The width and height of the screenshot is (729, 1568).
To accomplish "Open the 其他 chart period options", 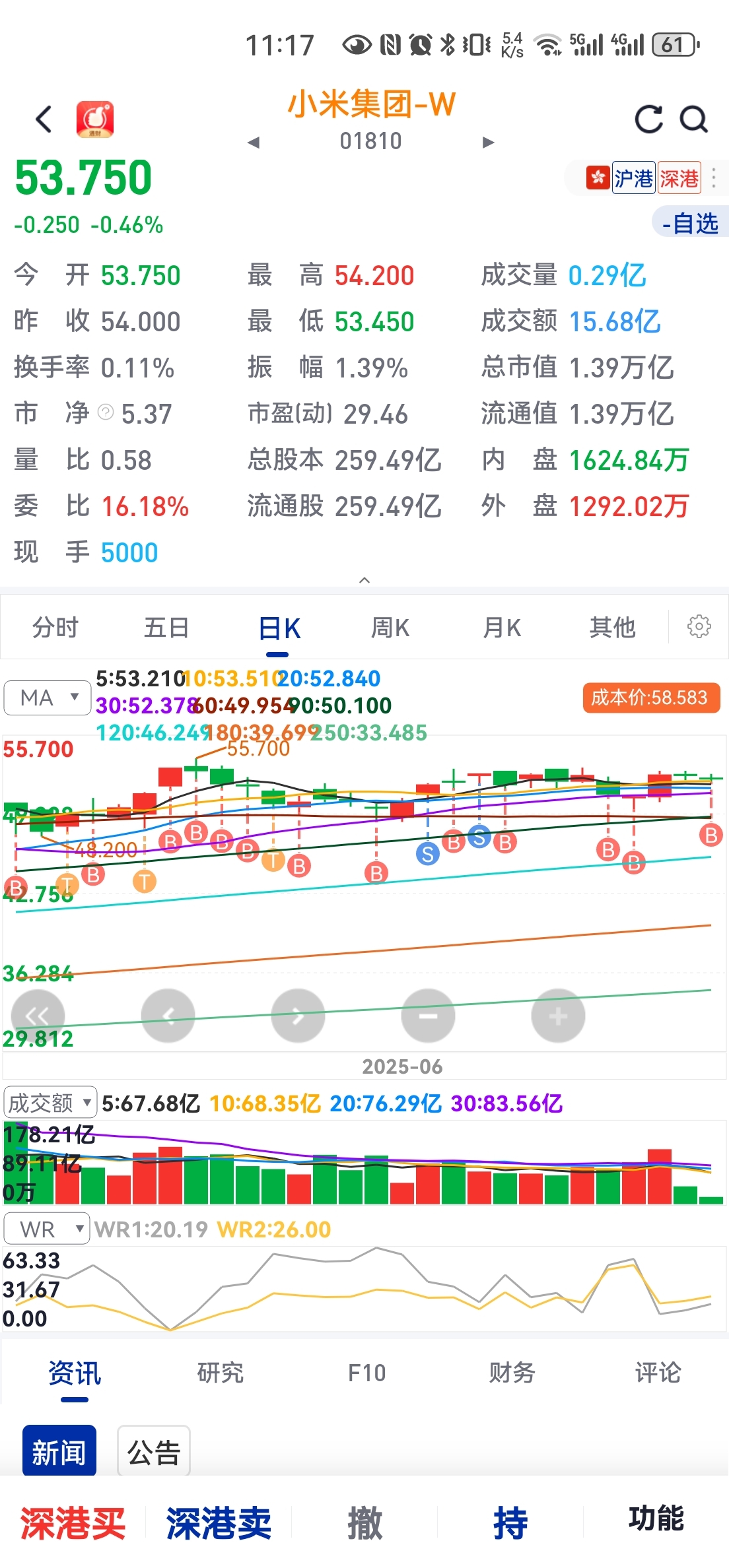I will click(612, 627).
